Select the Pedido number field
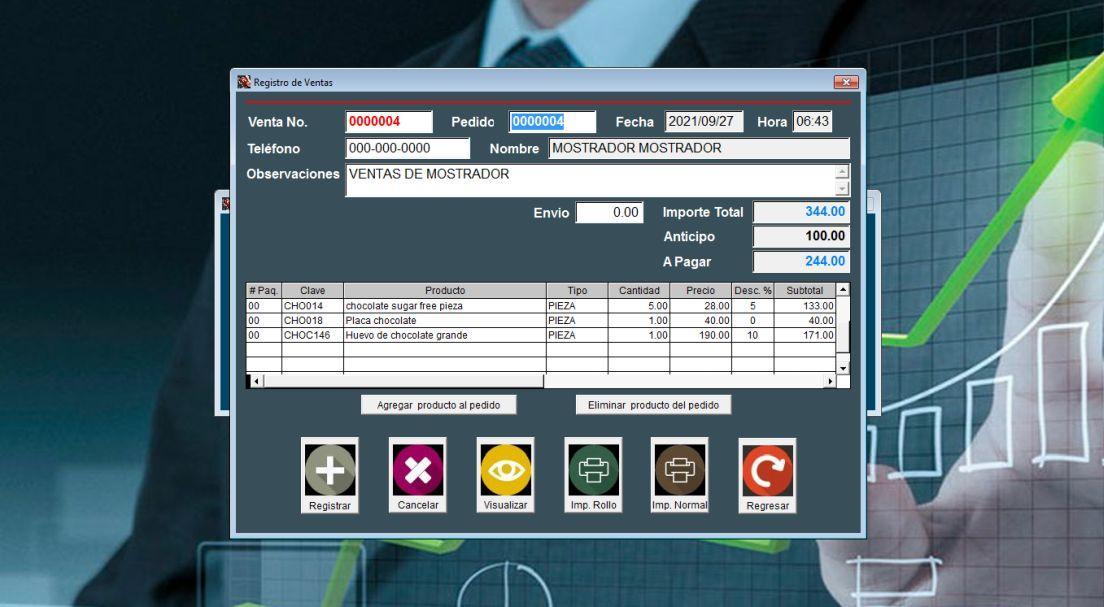The width and height of the screenshot is (1104, 607). (552, 121)
